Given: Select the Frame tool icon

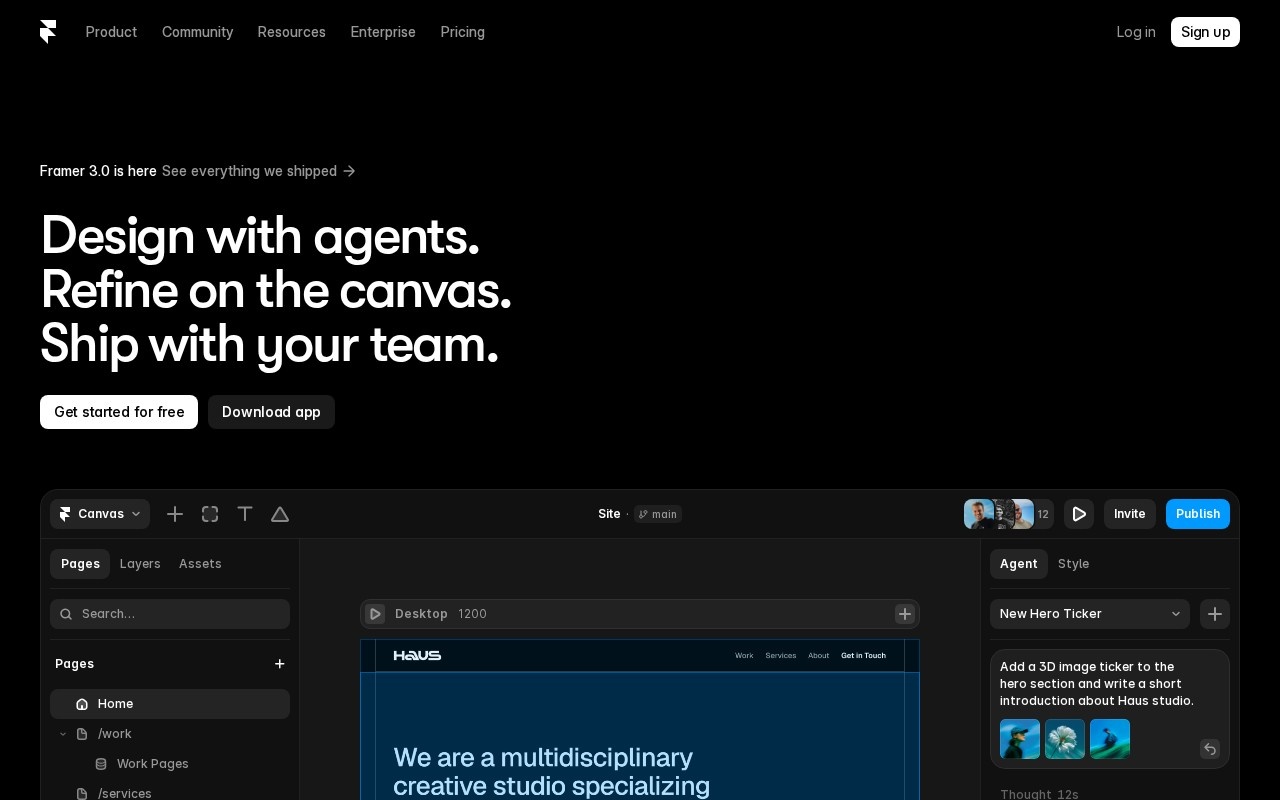Looking at the screenshot, I should point(210,514).
